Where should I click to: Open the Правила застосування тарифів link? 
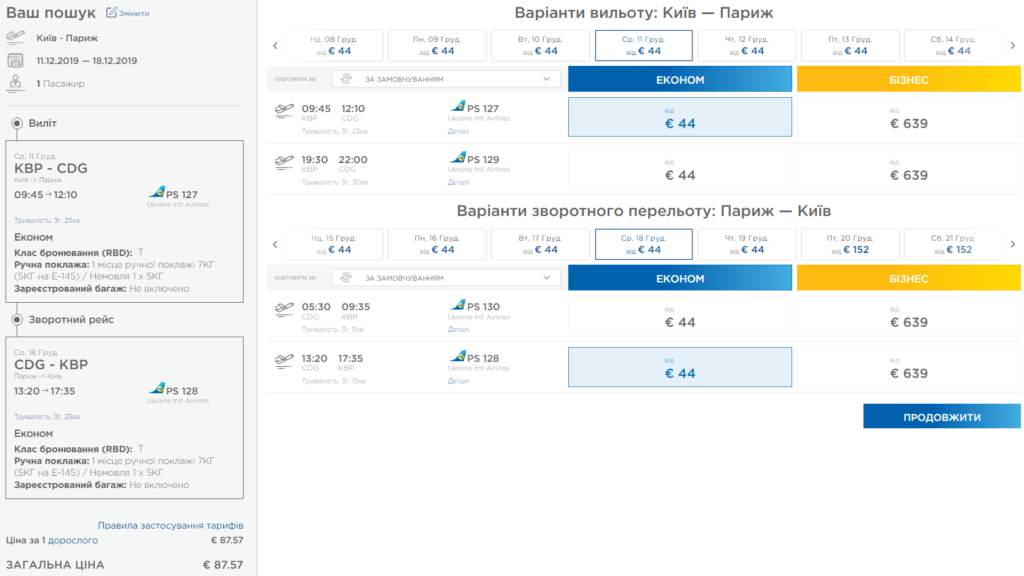pyautogui.click(x=170, y=525)
